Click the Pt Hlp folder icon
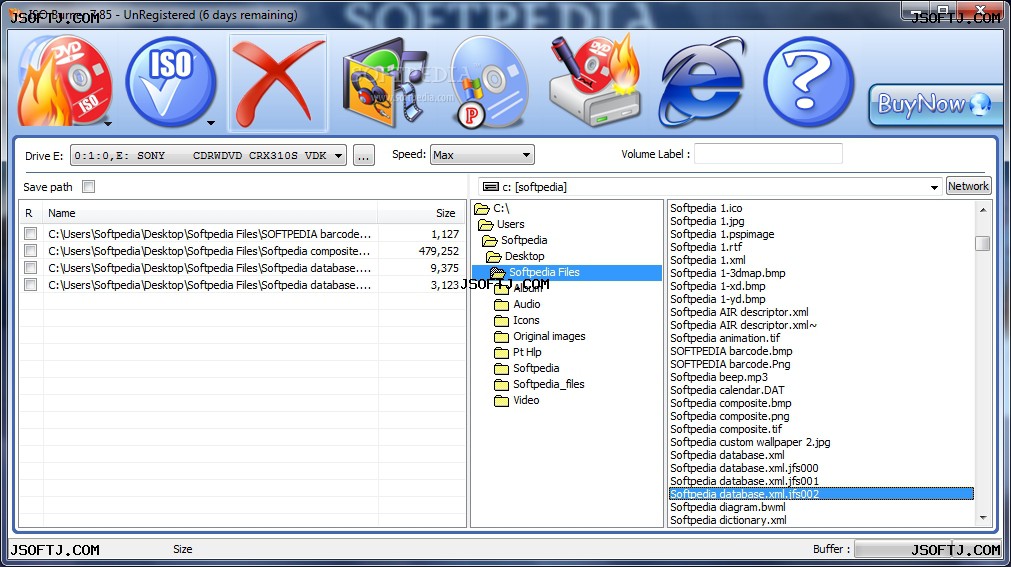The image size is (1011, 567). pyautogui.click(x=502, y=353)
